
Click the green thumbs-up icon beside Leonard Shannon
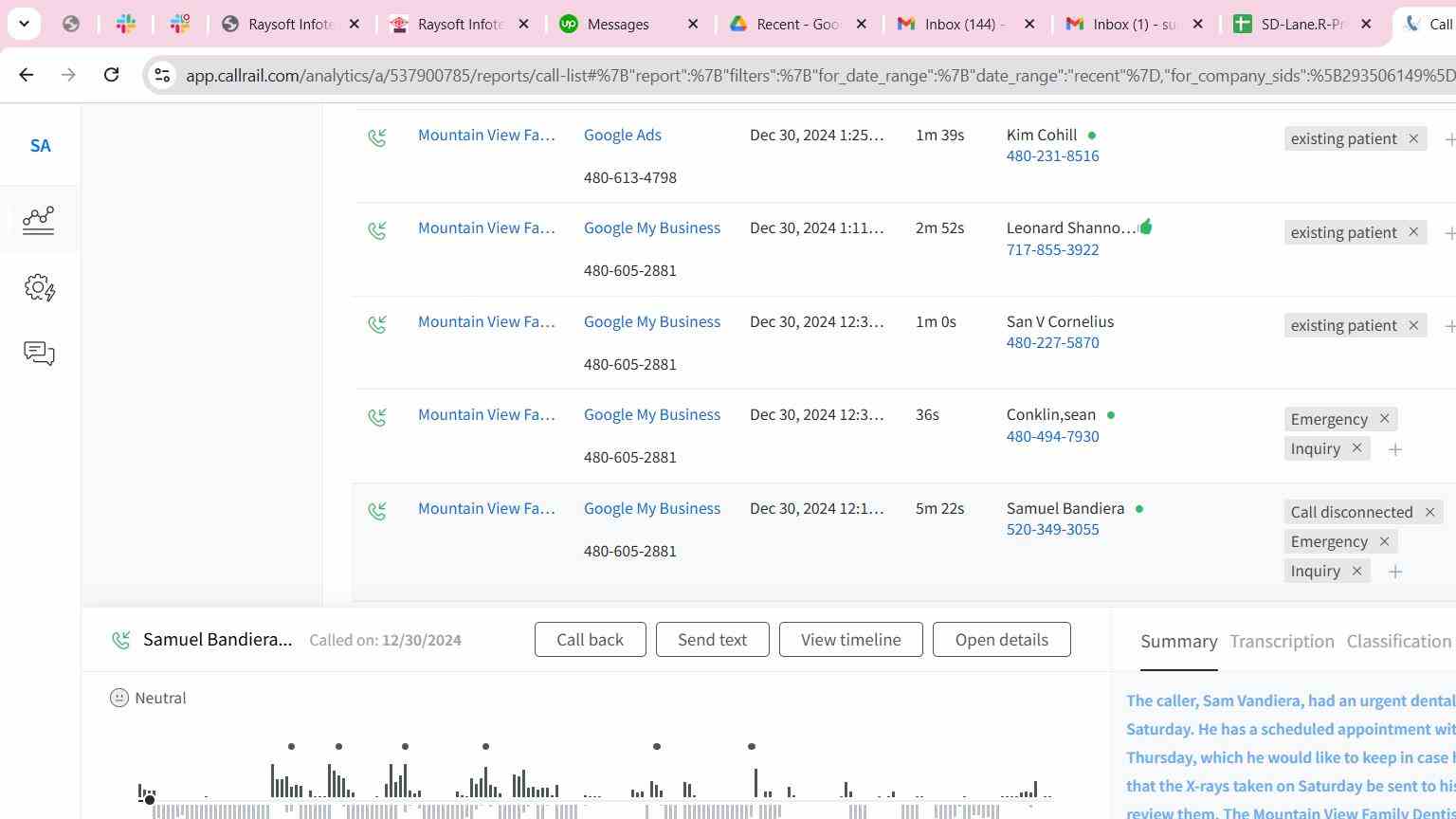tap(1146, 227)
